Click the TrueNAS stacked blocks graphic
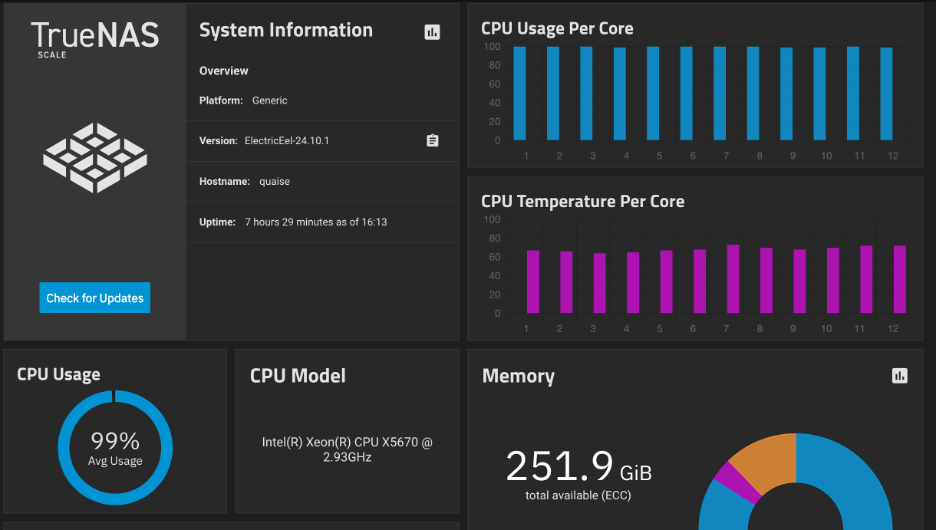Image resolution: width=936 pixels, height=530 pixels. (x=95, y=158)
